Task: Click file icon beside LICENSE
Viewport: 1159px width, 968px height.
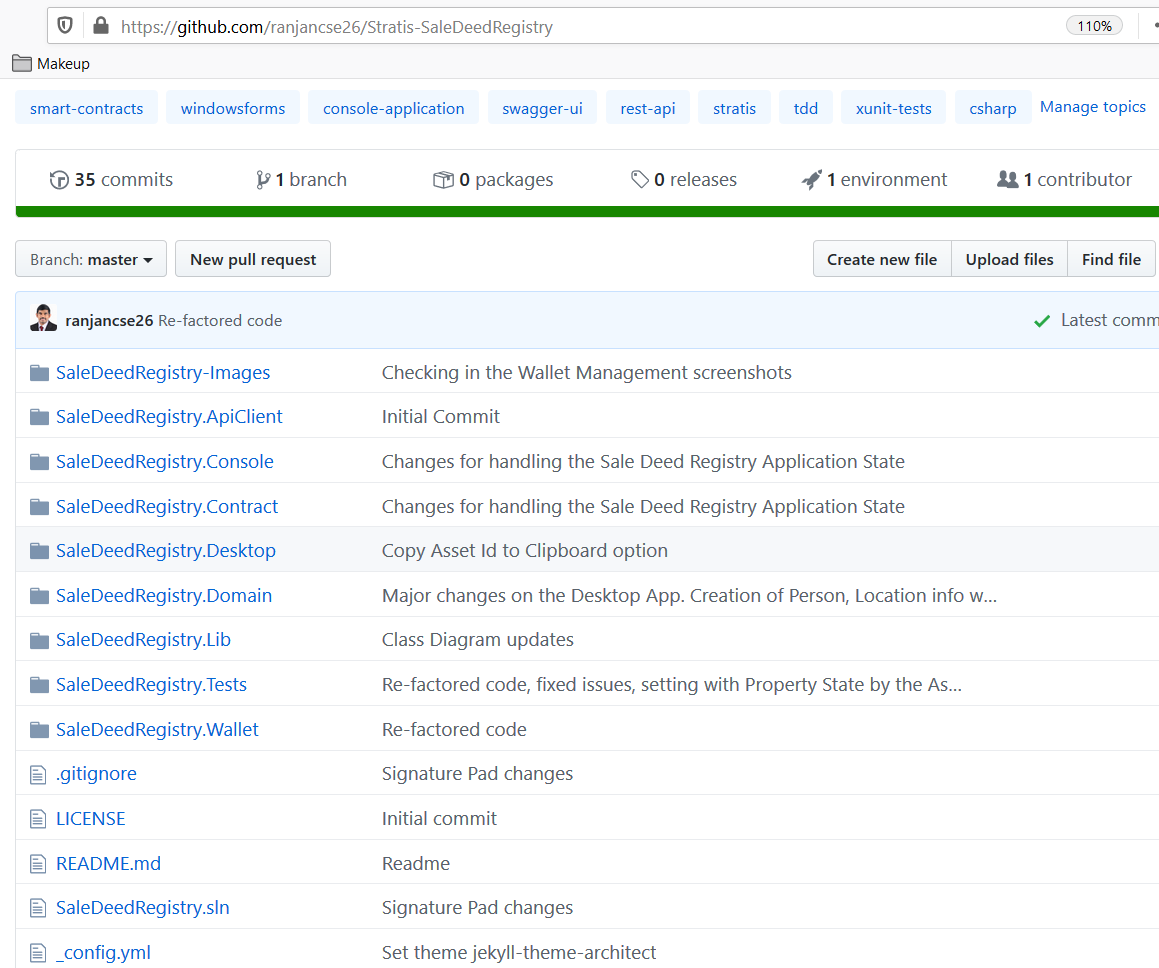Action: (38, 819)
